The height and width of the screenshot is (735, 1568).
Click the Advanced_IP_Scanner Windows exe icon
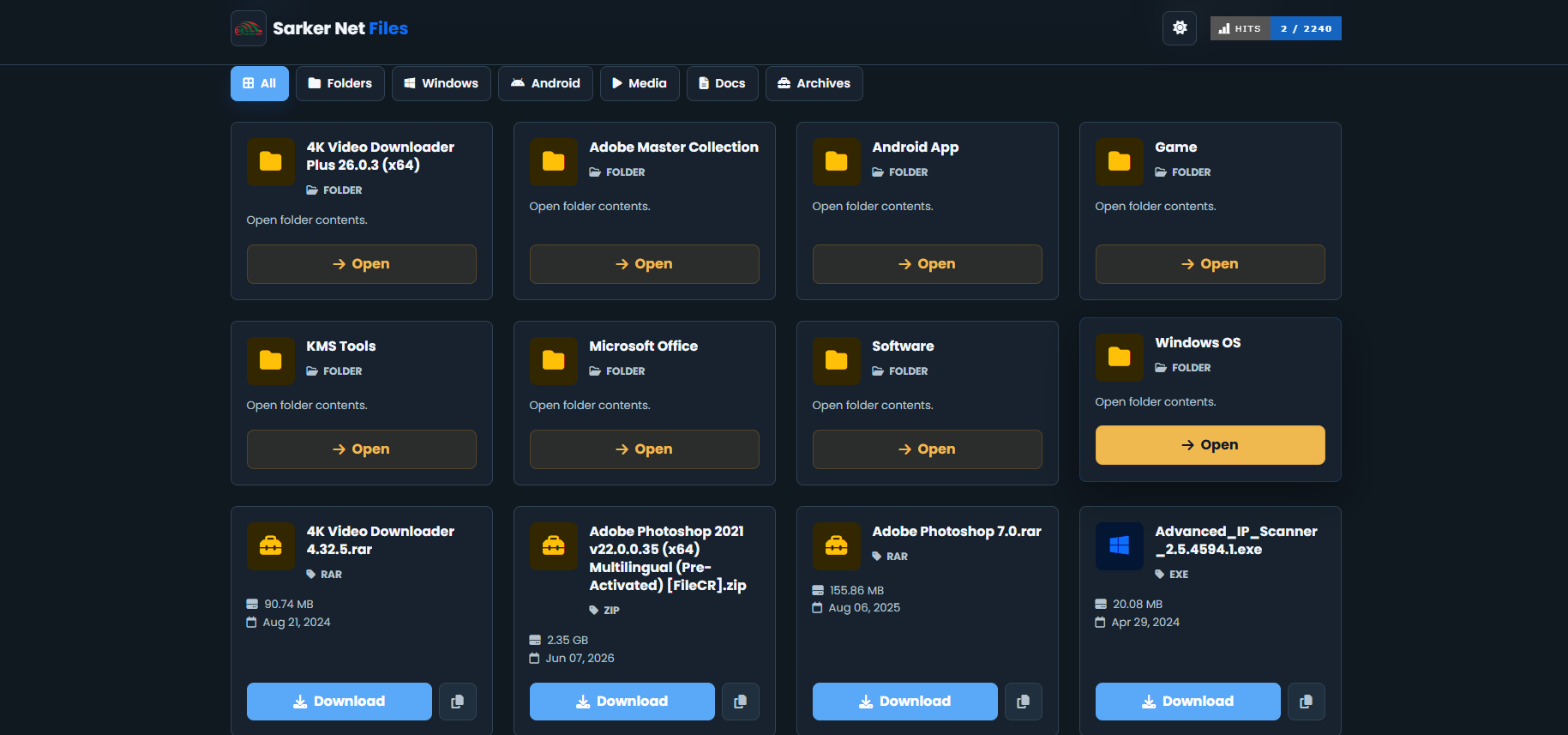pos(1120,546)
